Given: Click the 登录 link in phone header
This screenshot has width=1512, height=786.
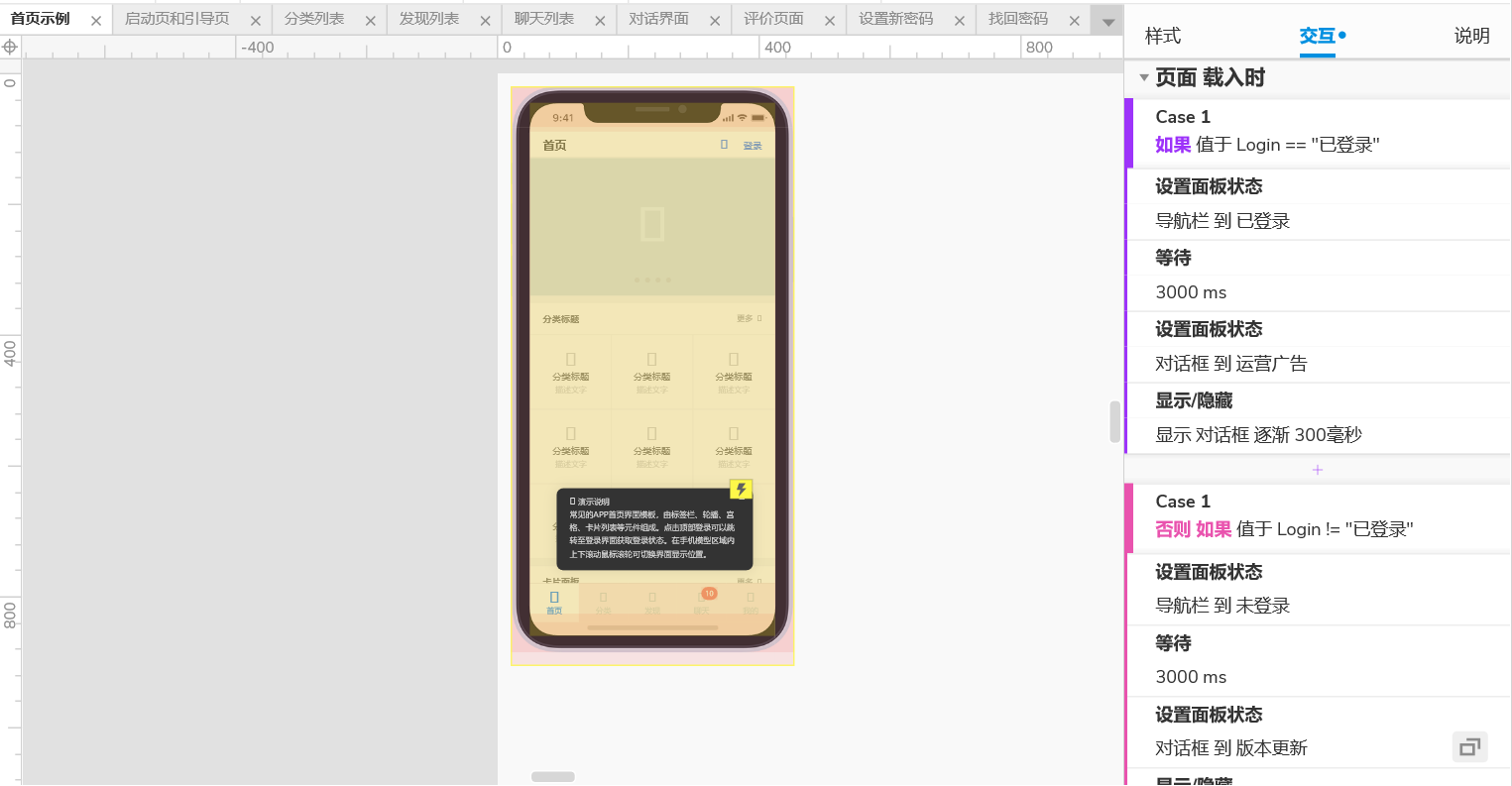Looking at the screenshot, I should click(753, 146).
